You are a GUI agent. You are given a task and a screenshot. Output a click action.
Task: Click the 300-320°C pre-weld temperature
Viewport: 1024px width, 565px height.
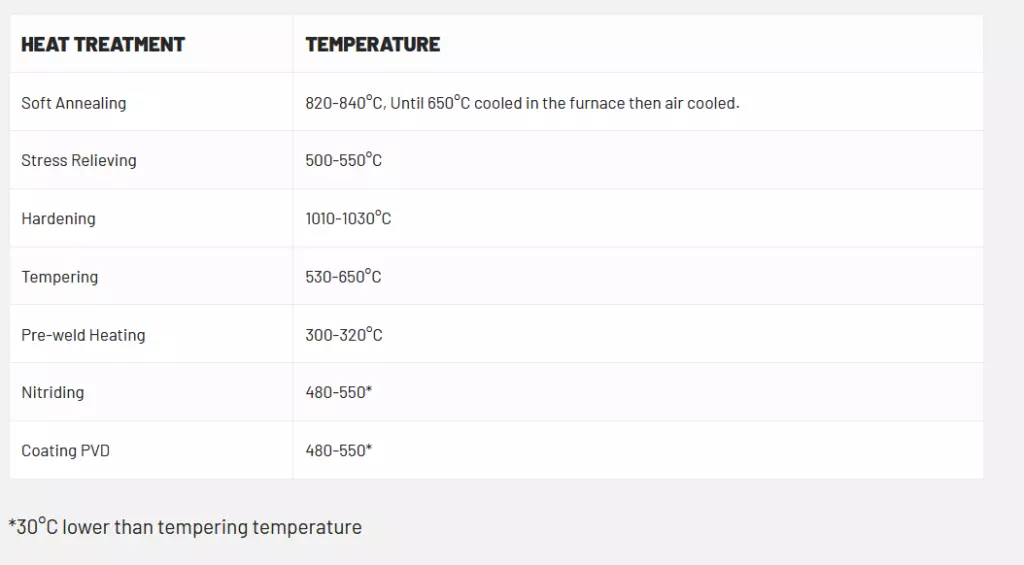pyautogui.click(x=344, y=335)
